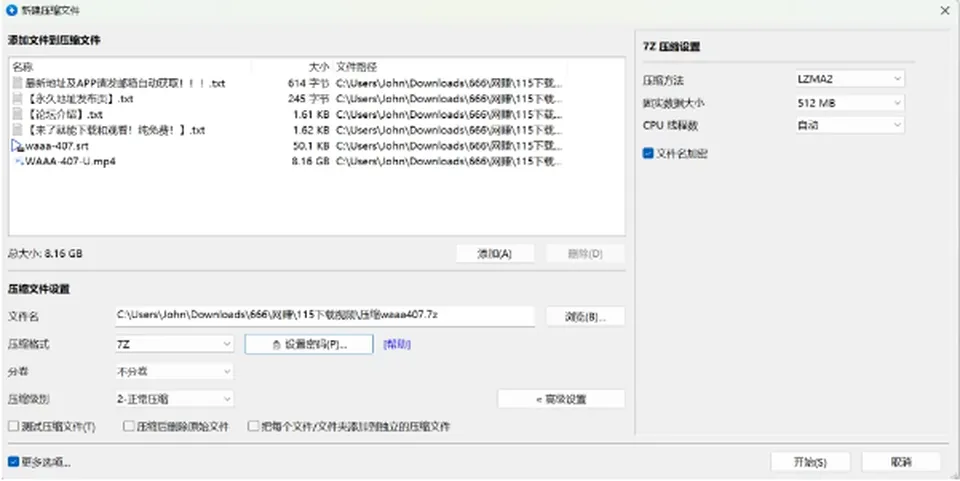Enable the 测试压缩文件 checkbox
The height and width of the screenshot is (481, 960).
tap(13, 426)
